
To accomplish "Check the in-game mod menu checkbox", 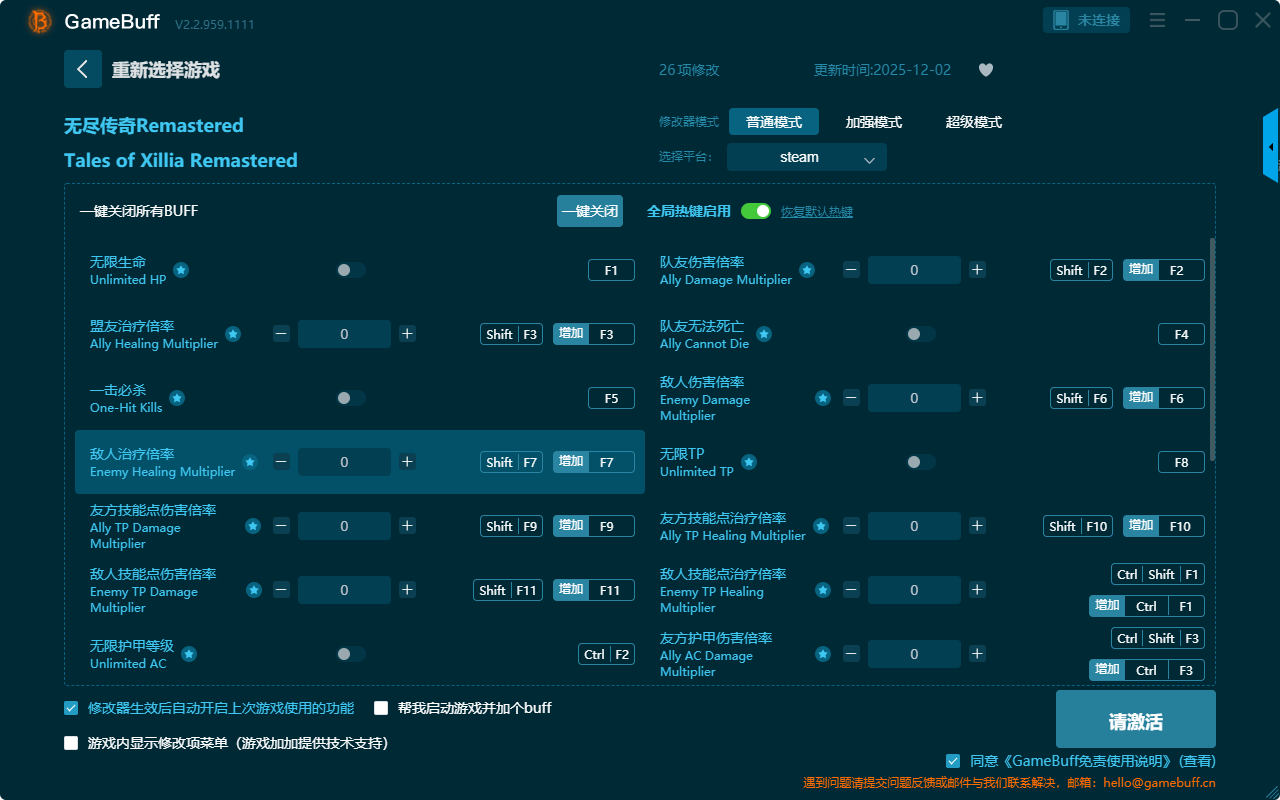I will pyautogui.click(x=71, y=743).
